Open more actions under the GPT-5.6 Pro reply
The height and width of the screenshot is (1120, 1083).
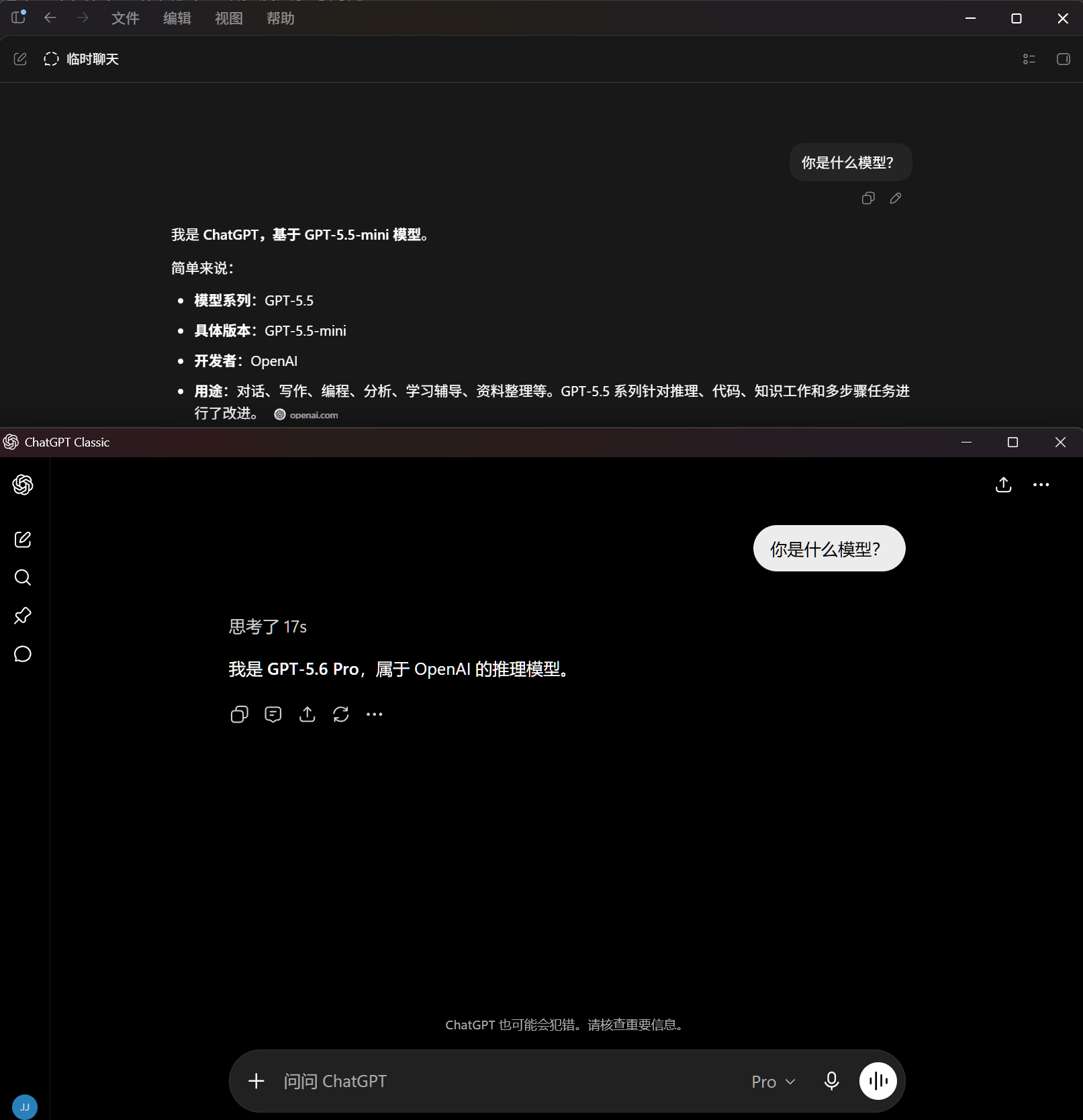tap(375, 714)
